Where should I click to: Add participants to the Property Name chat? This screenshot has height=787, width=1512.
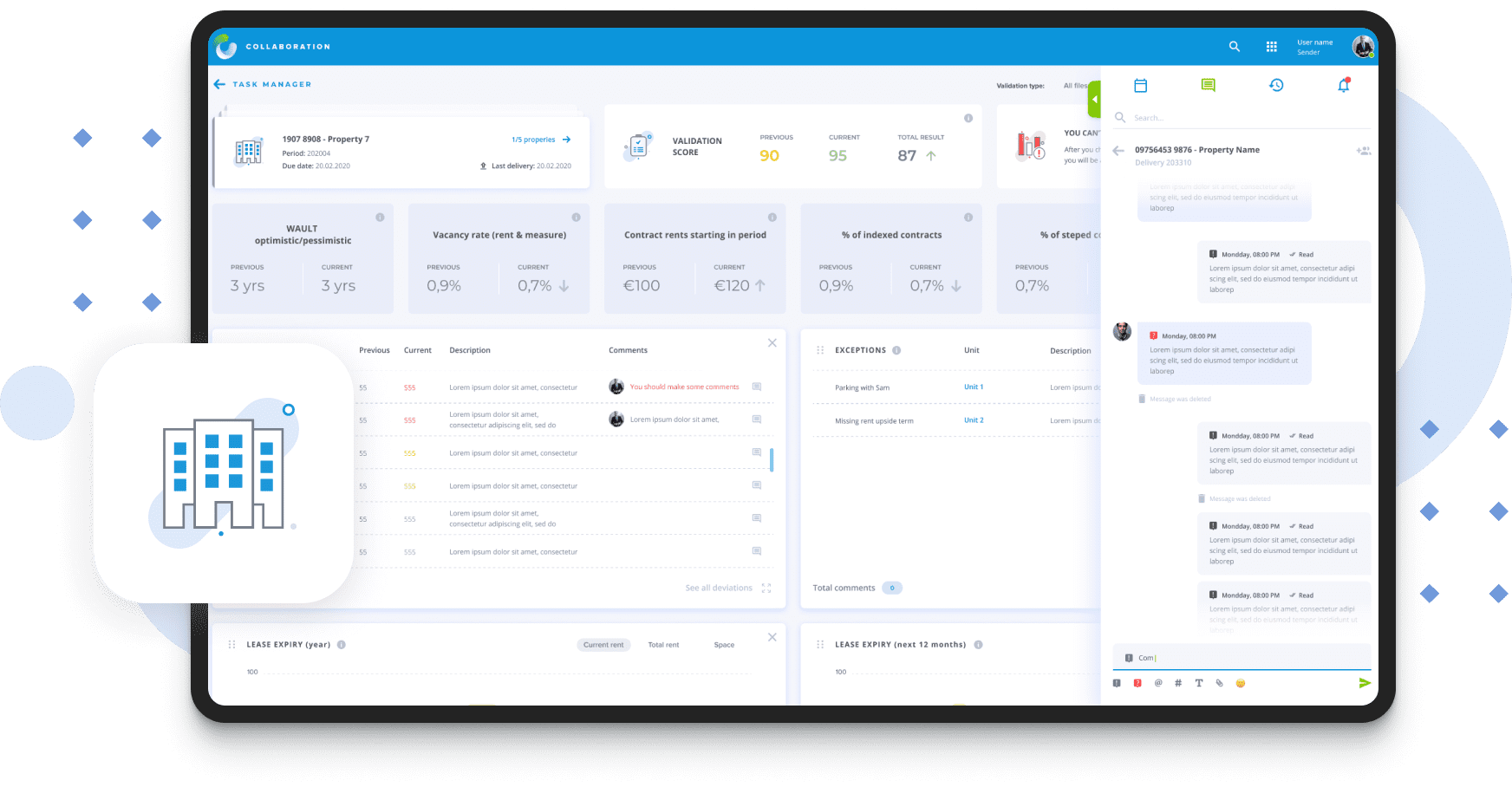1363,151
